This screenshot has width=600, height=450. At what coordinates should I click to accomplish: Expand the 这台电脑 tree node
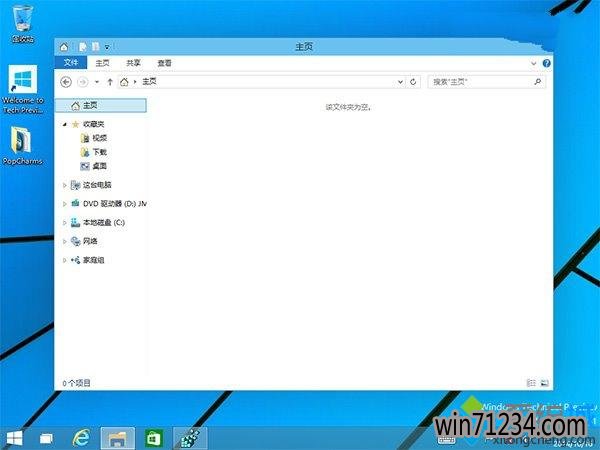click(64, 185)
